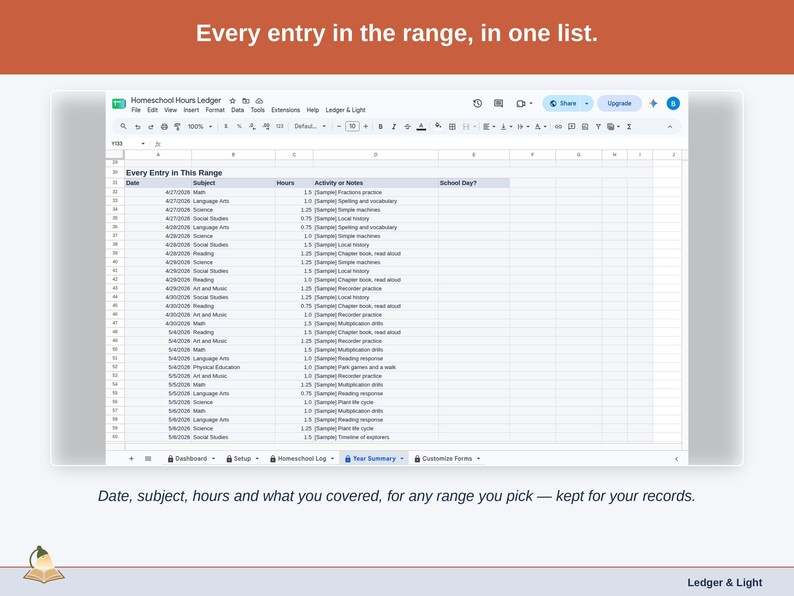The width and height of the screenshot is (794, 596).
Task: Switch to the Homeschool Log tab
Action: point(302,459)
